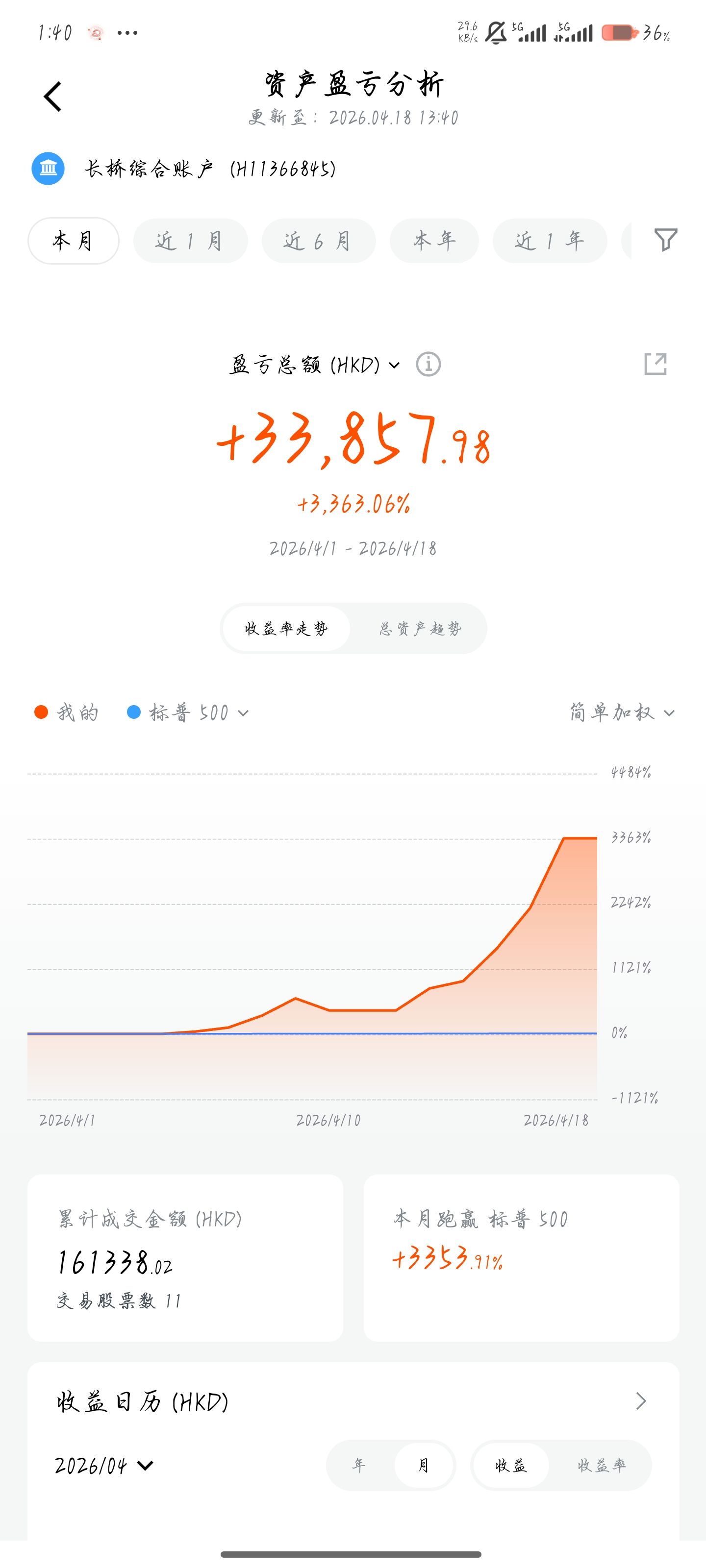706x1568 pixels.
Task: Toggle the orange 我的 legend dot
Action: (x=41, y=712)
